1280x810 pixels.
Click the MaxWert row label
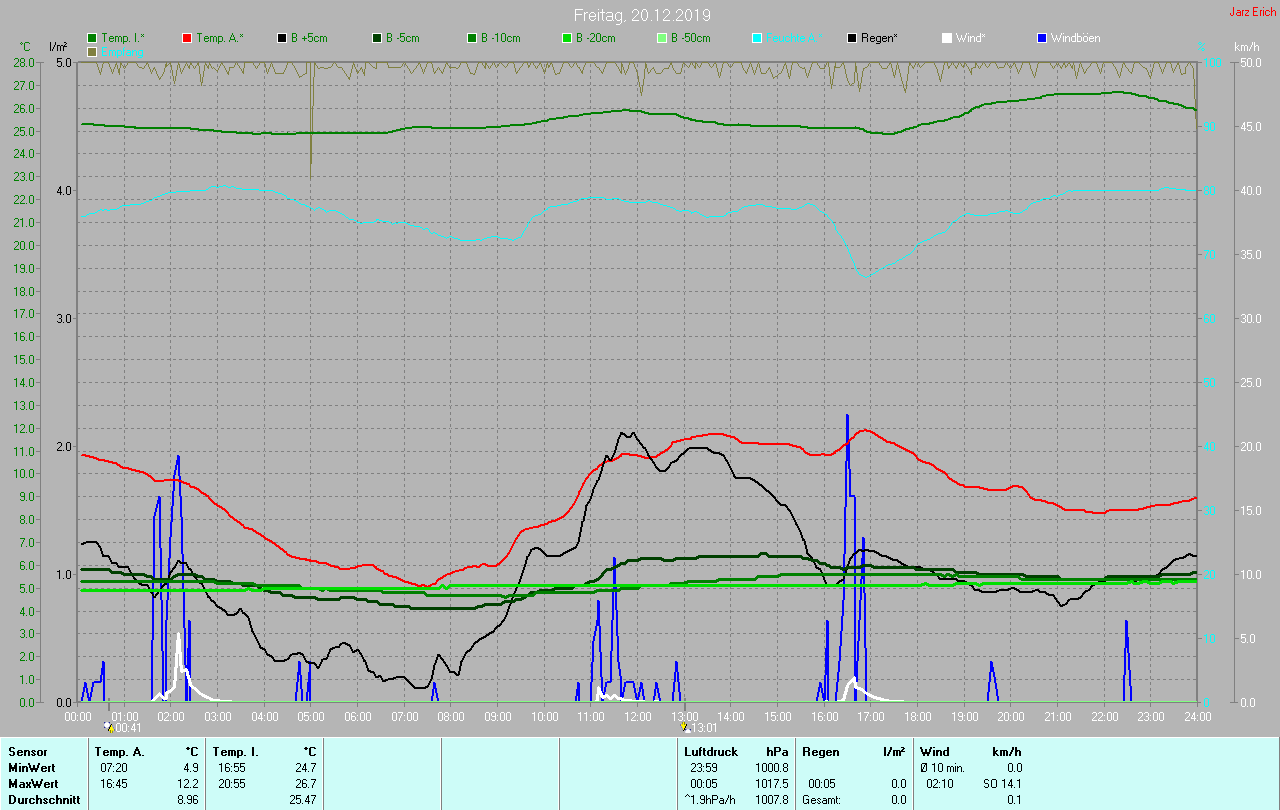[34, 783]
